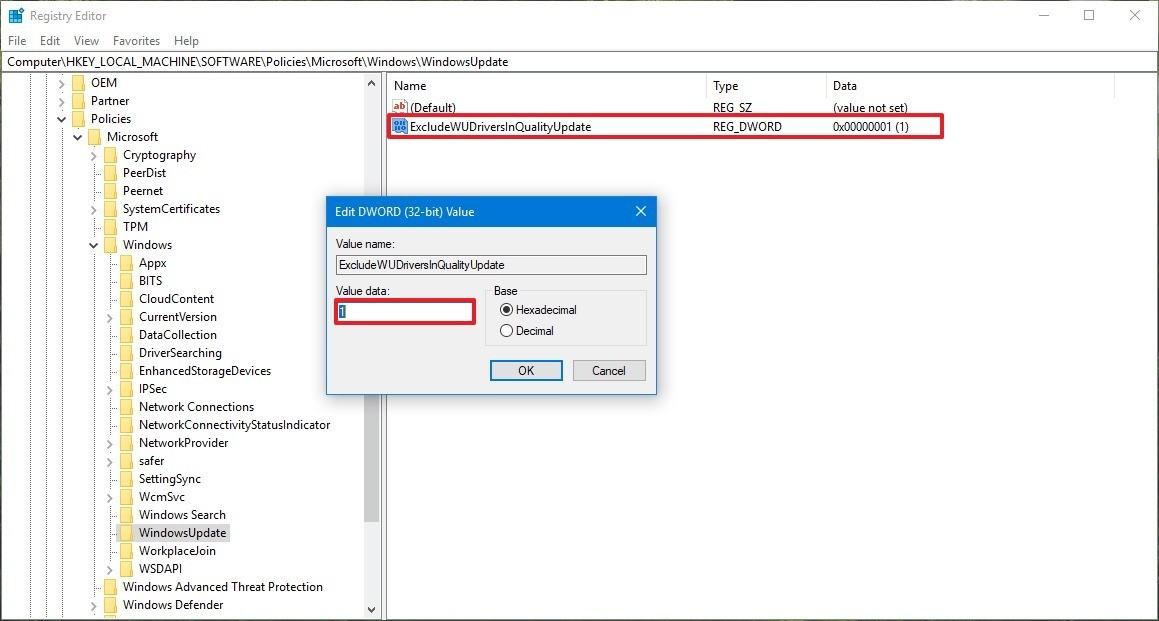Image resolution: width=1159 pixels, height=621 pixels.
Task: Collapse the Policies tree node
Action: [x=60, y=118]
